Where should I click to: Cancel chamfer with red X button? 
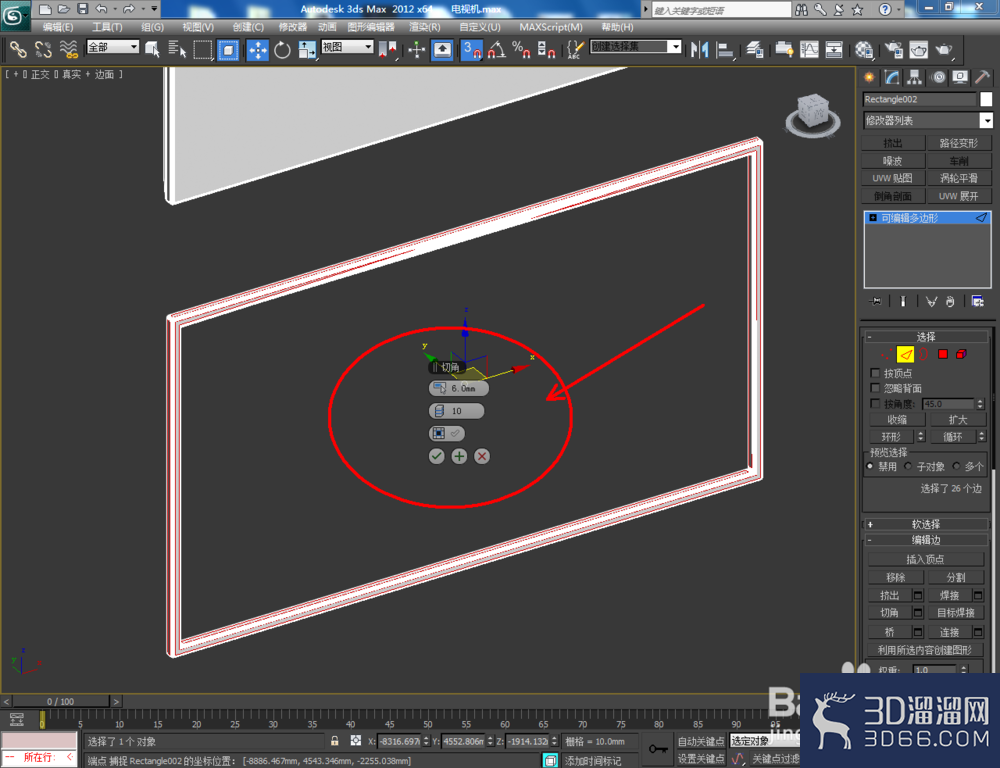482,456
